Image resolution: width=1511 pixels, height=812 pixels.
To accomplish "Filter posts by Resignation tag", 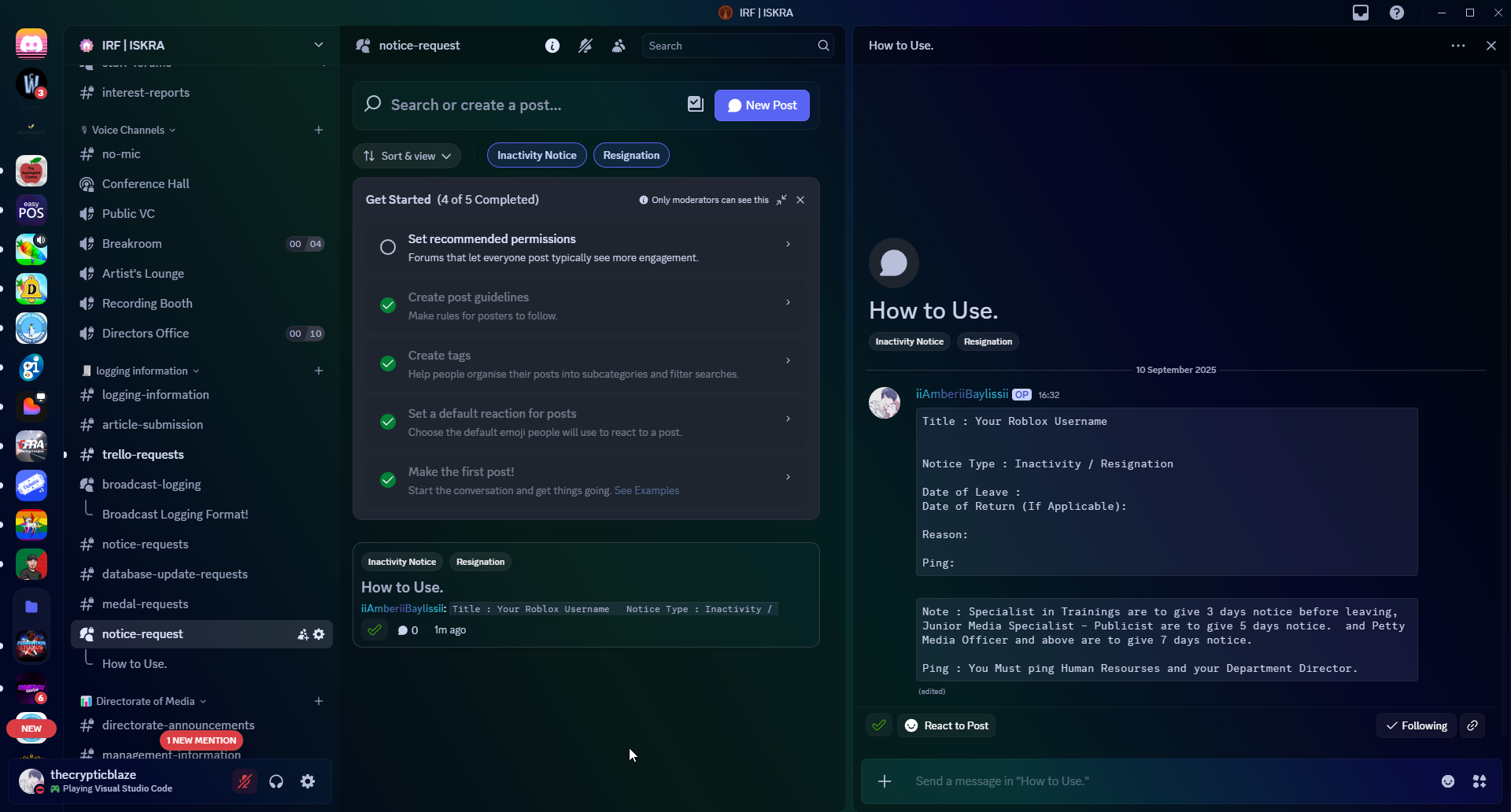I will coord(631,155).
